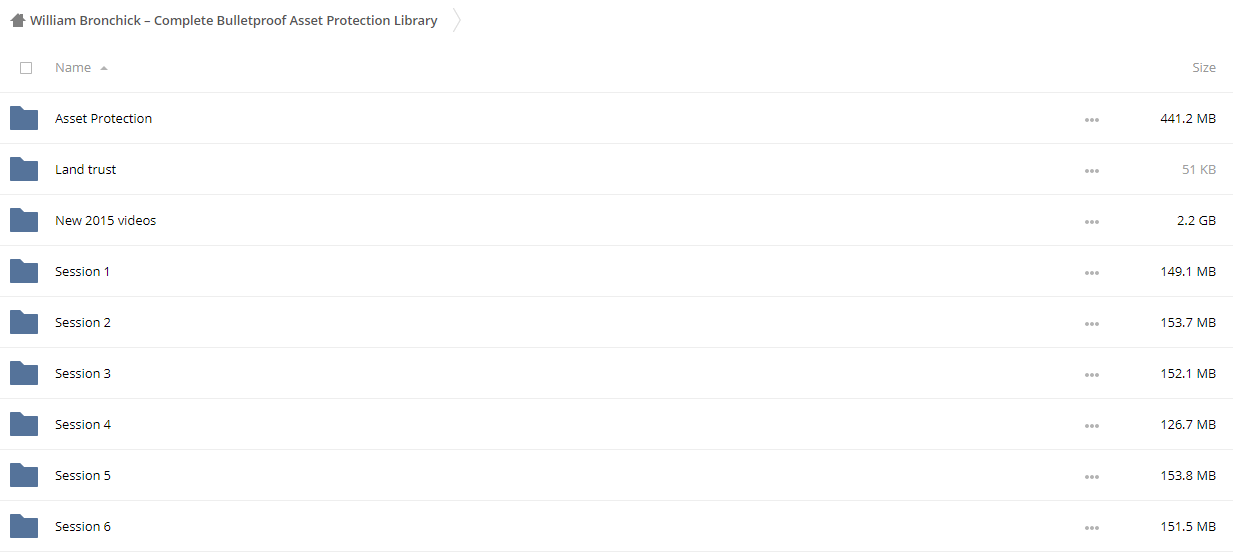
Task: Open the more options dots for Session 6
Action: pos(1091,528)
